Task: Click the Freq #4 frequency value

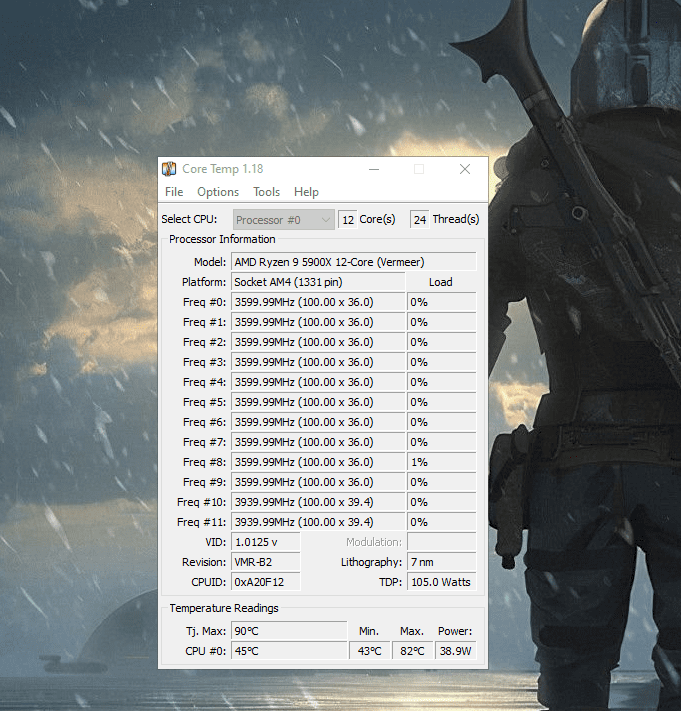Action: point(318,382)
